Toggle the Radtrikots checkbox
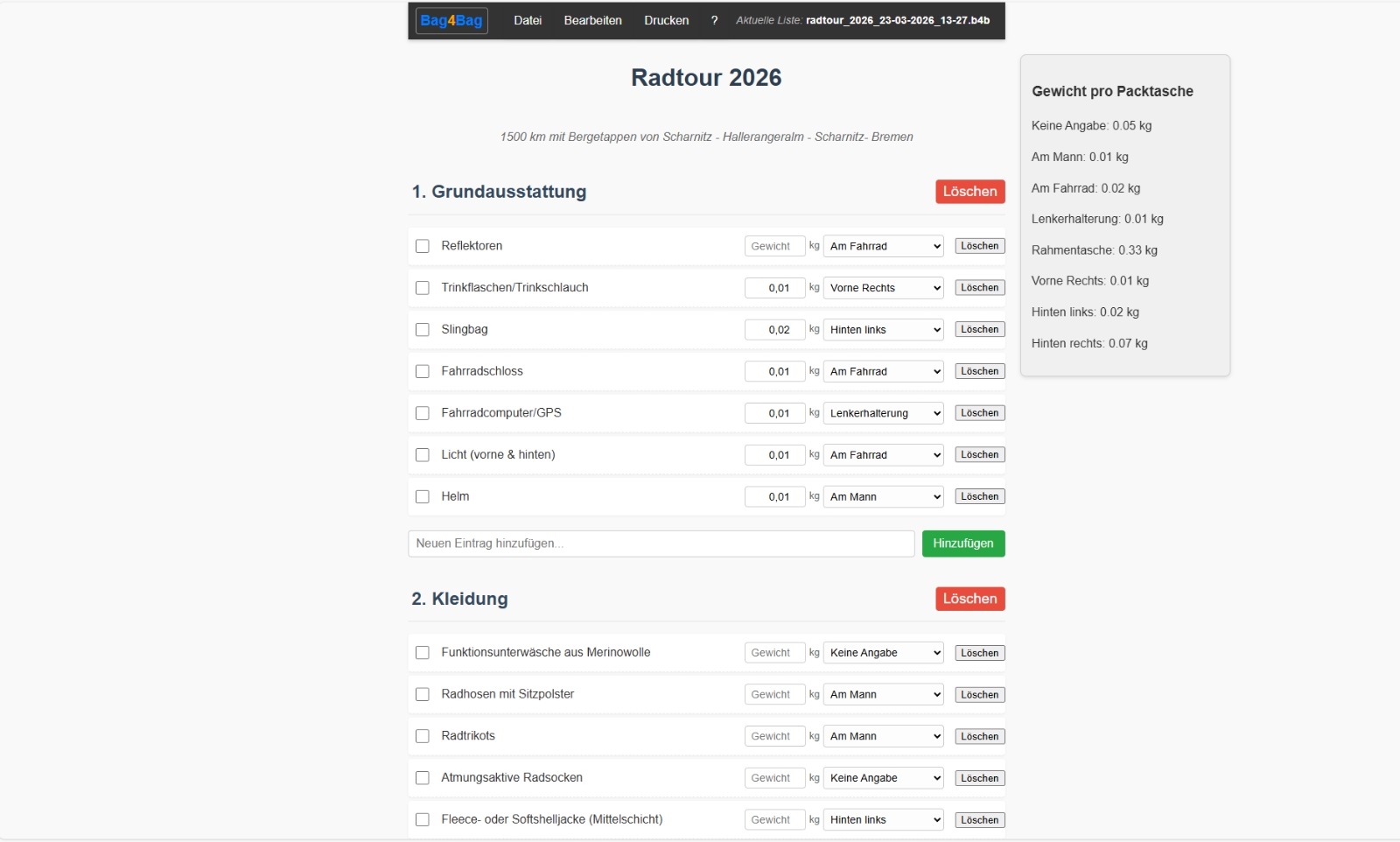The width and height of the screenshot is (1400, 842). [x=423, y=736]
